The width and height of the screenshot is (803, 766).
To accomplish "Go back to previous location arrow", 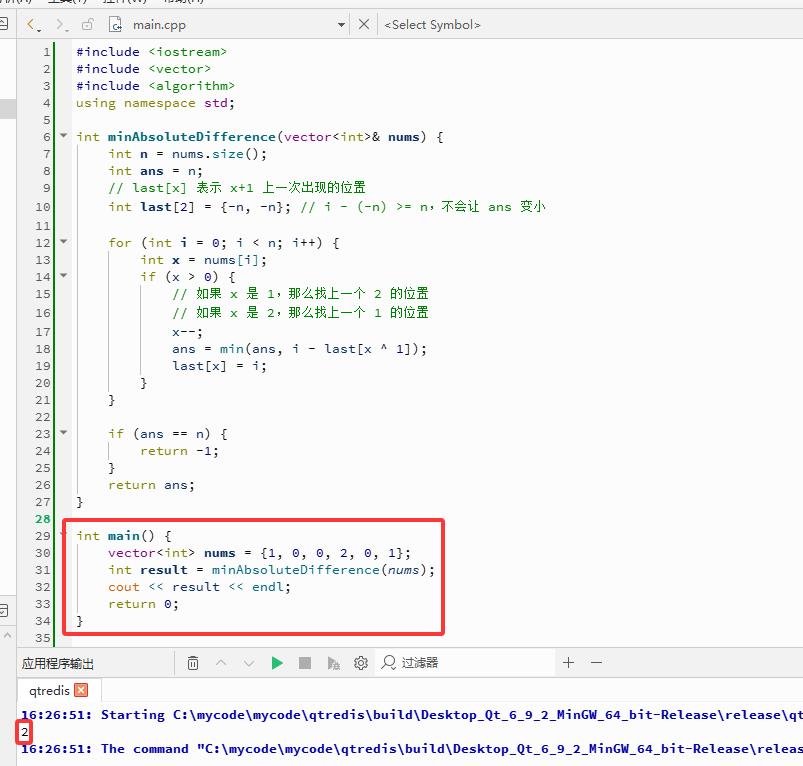I will coord(32,24).
